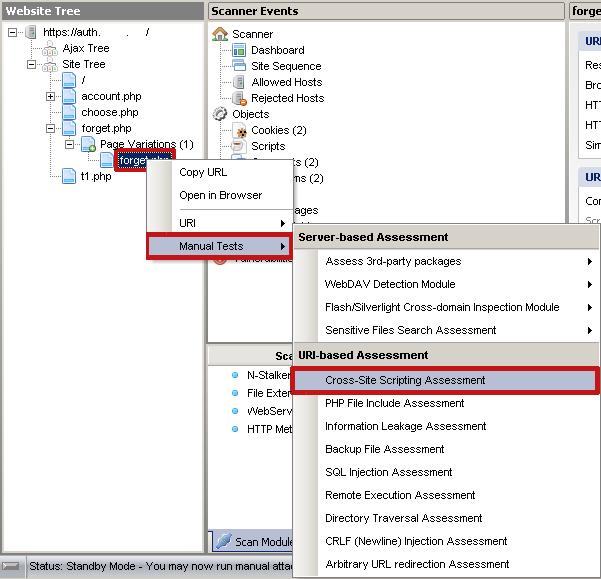Click the Allowed Hosts server icon
Image resolution: width=601 pixels, height=579 pixels.
click(x=239, y=82)
